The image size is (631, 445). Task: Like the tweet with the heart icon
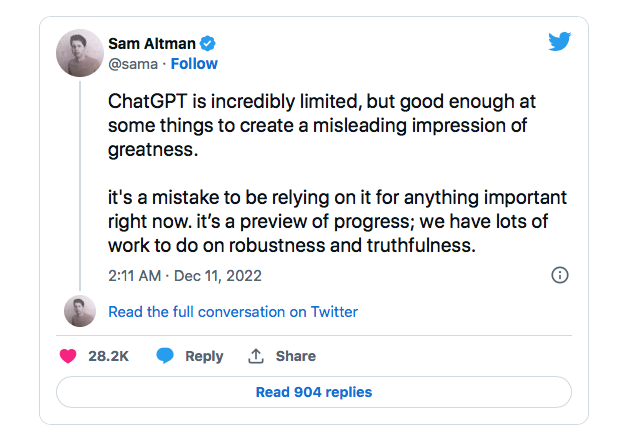click(68, 356)
